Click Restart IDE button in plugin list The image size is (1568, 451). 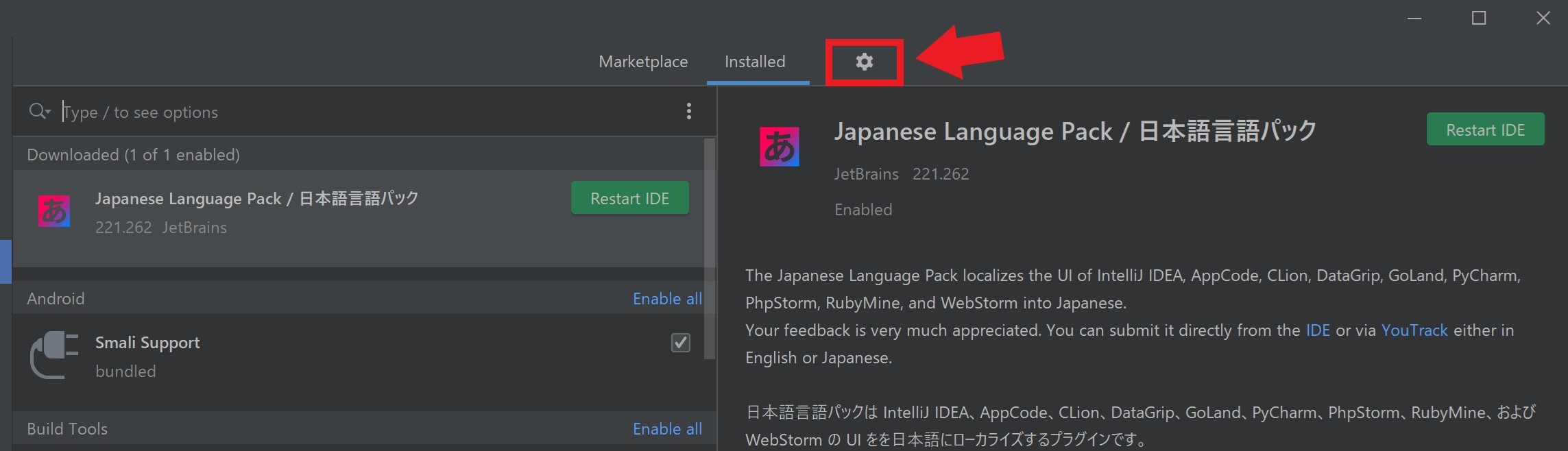pos(629,198)
